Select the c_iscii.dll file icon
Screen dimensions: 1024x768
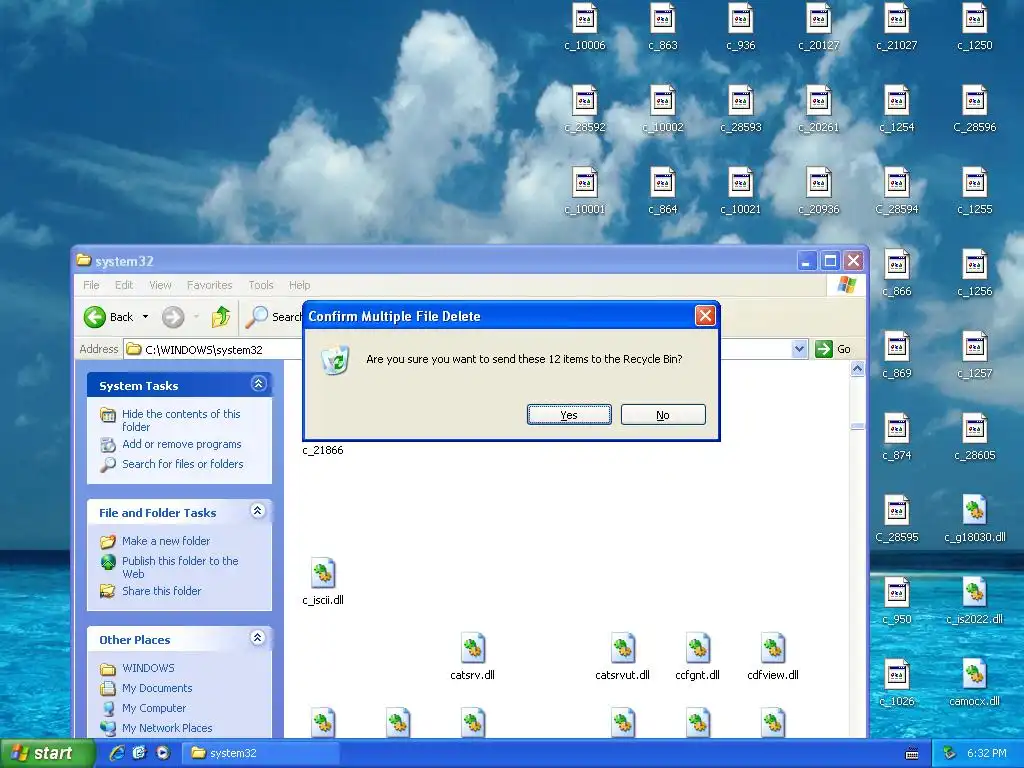(323, 573)
